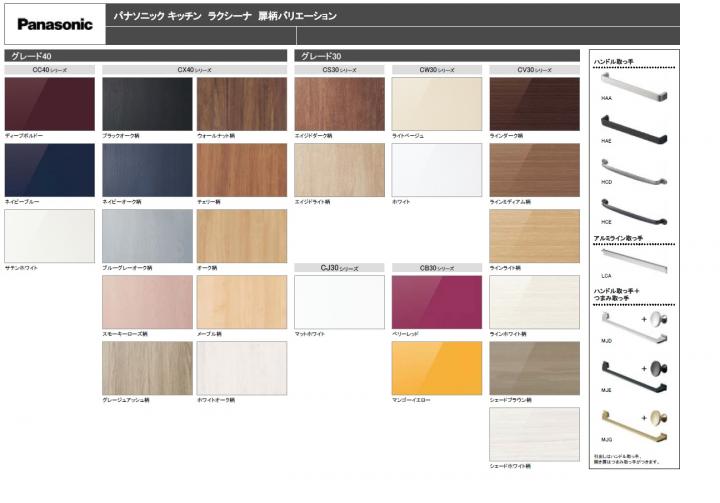The height and width of the screenshot is (503, 720).
Task: Open the CX40 series header
Action: [x=194, y=70]
